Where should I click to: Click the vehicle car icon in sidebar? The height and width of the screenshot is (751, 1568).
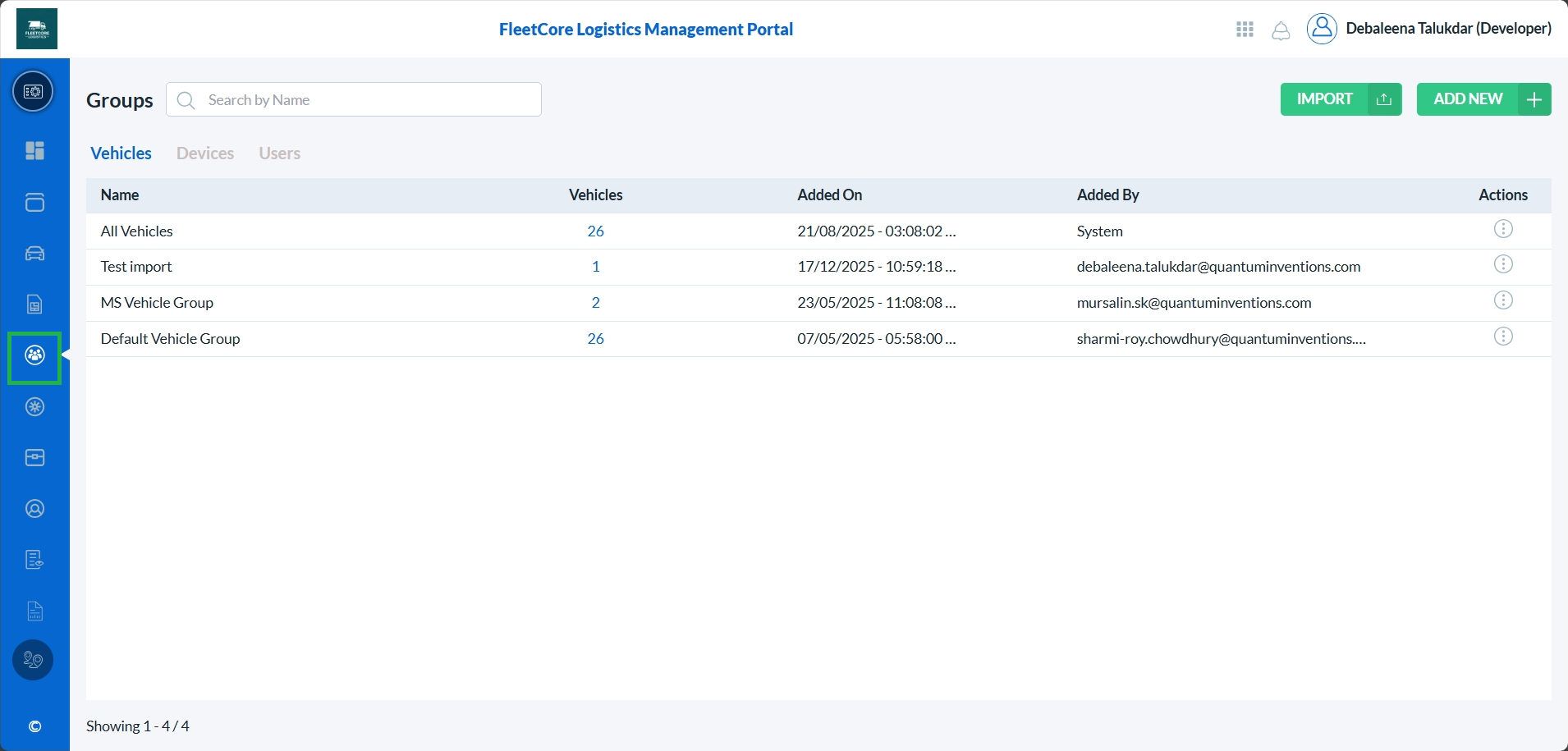[x=34, y=254]
